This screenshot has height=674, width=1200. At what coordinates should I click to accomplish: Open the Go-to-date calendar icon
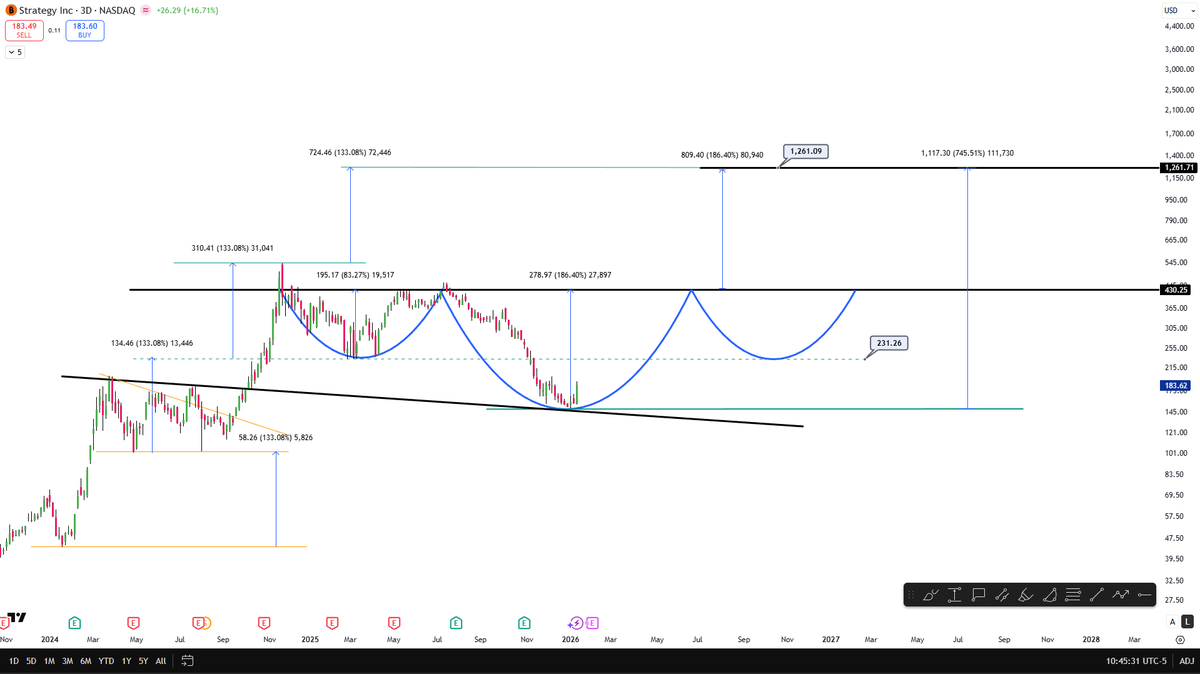[x=187, y=661]
